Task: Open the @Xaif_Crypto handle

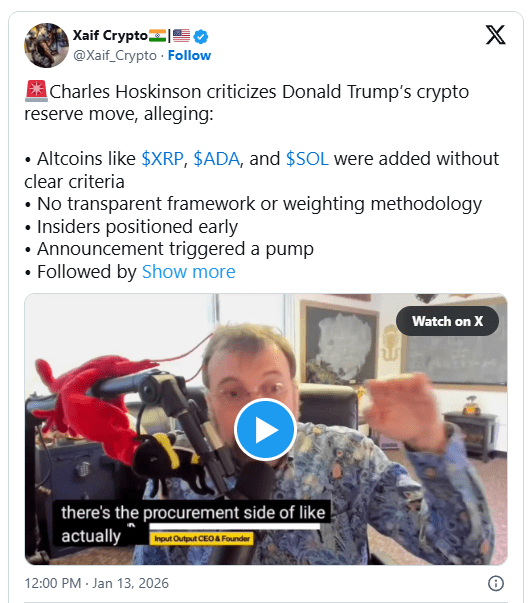Action: [115, 55]
